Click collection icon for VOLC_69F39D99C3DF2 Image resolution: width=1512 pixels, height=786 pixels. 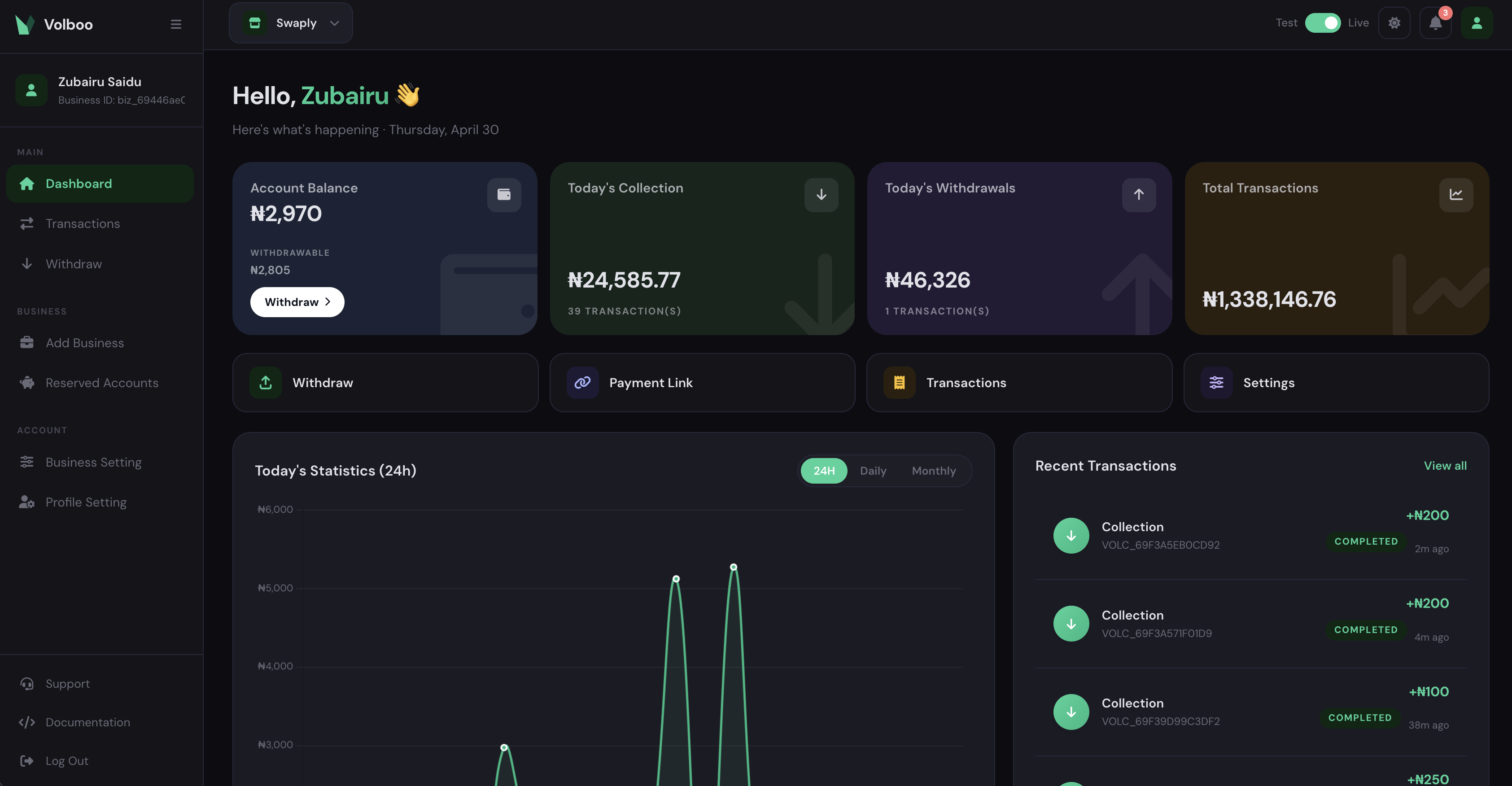[x=1071, y=712]
